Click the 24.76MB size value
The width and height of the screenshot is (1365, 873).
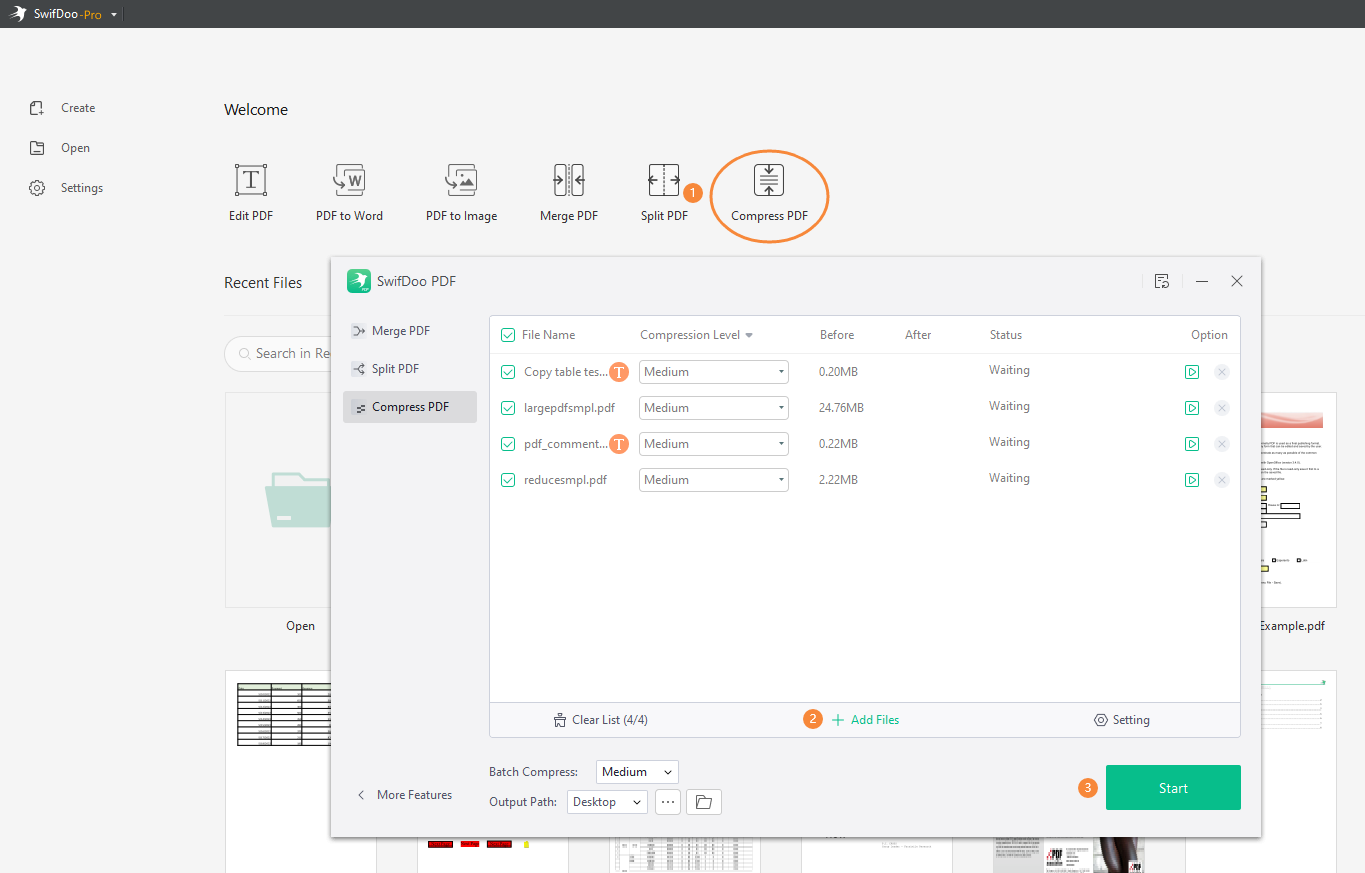pos(841,408)
